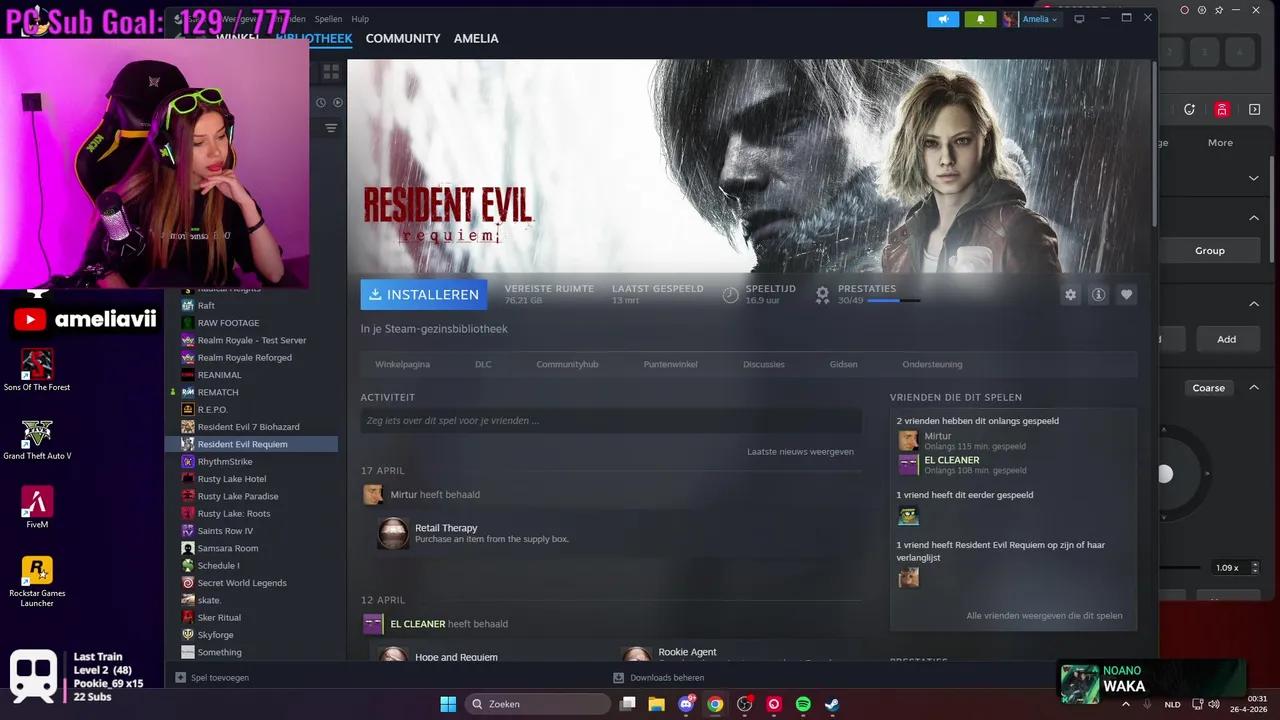Click Coarse button in right panel
The height and width of the screenshot is (720, 1280).
pos(1208,388)
